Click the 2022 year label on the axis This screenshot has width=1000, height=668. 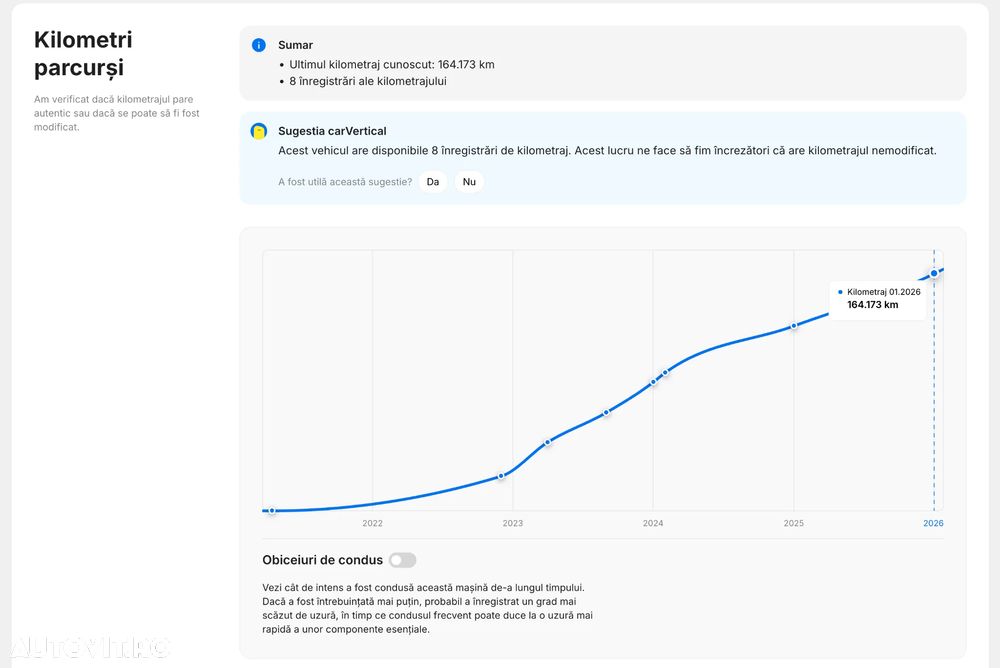click(x=372, y=523)
